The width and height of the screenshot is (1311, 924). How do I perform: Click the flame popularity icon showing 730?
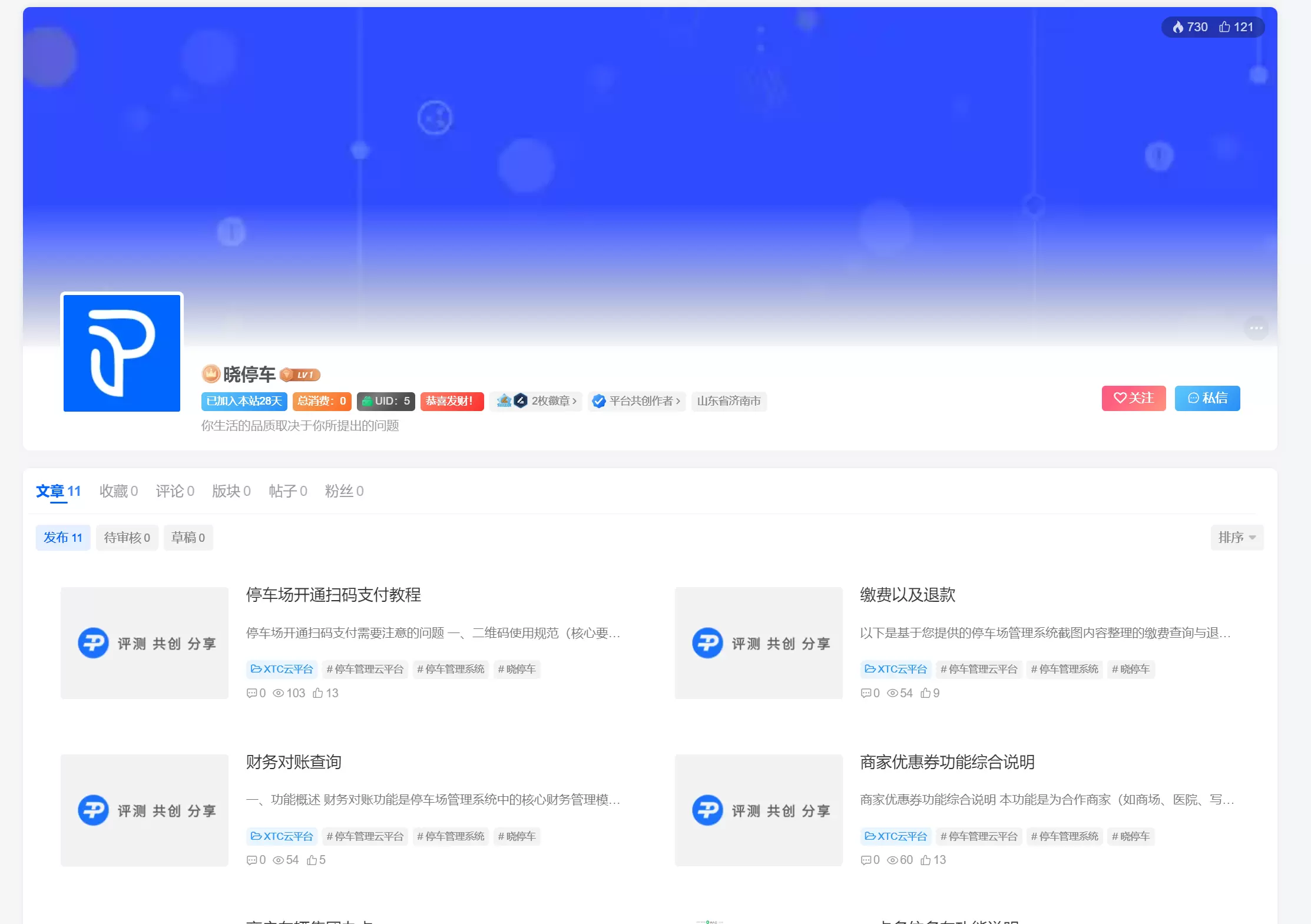click(x=1178, y=27)
